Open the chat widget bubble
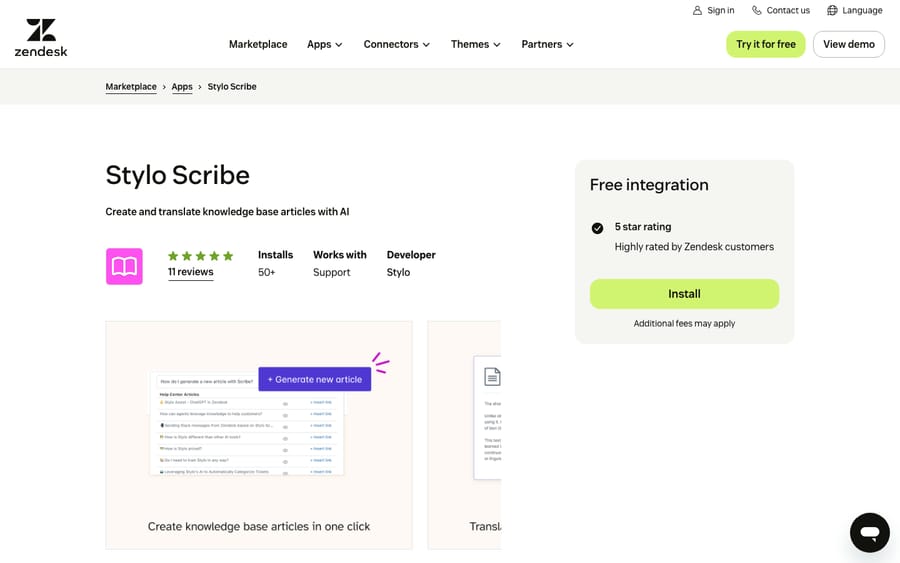Viewport: 900px width, 563px height. click(870, 533)
